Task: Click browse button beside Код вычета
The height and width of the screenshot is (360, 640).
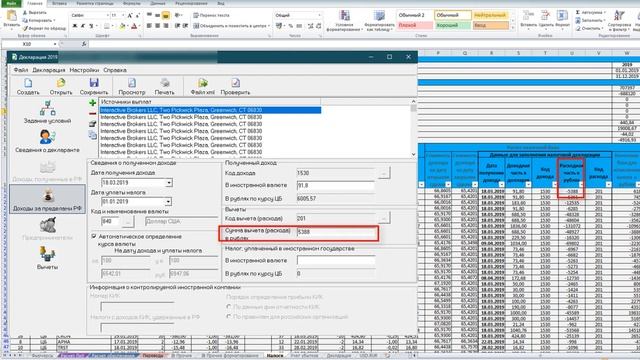Action: [x=384, y=218]
